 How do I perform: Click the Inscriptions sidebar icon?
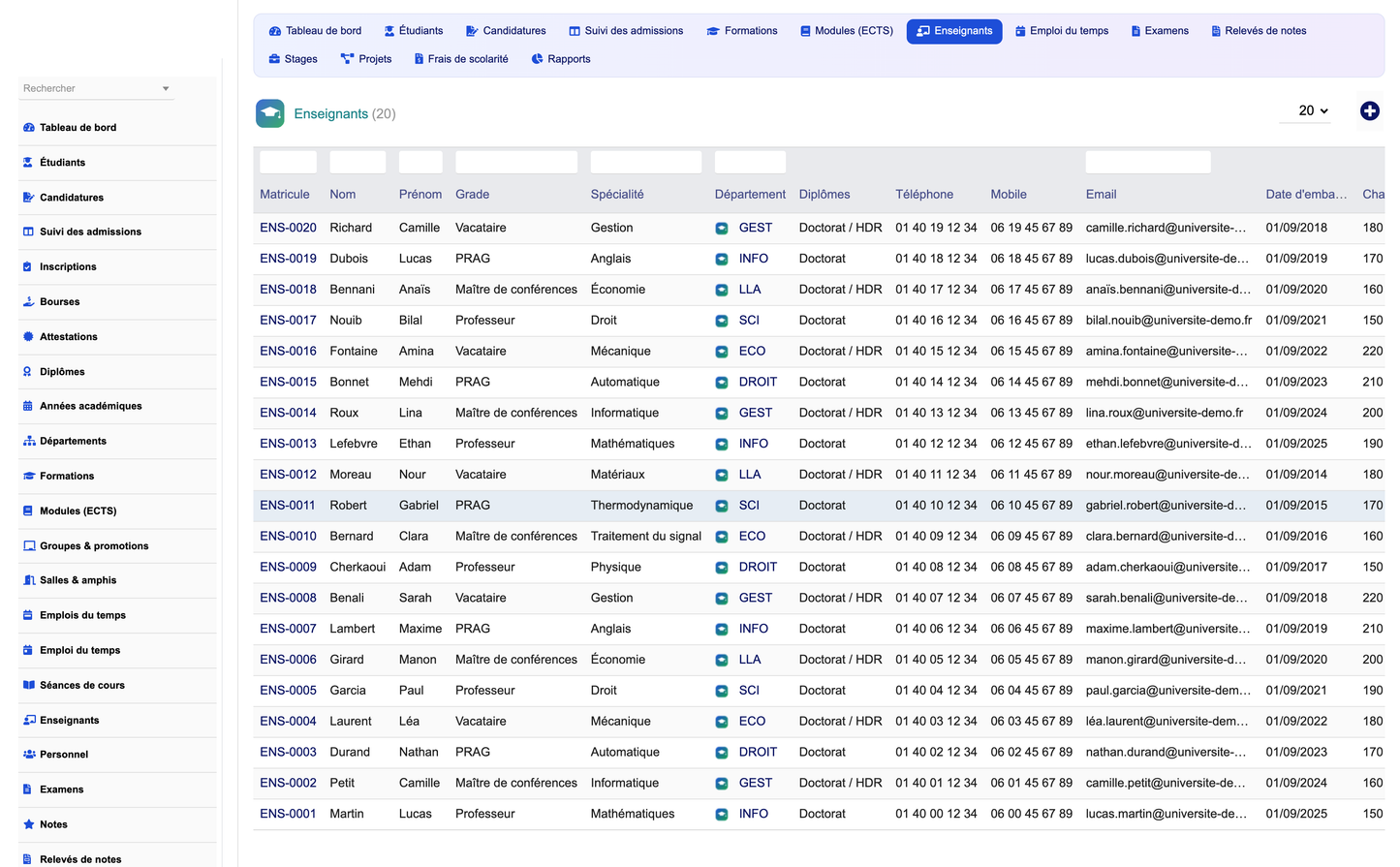pyautogui.click(x=27, y=266)
